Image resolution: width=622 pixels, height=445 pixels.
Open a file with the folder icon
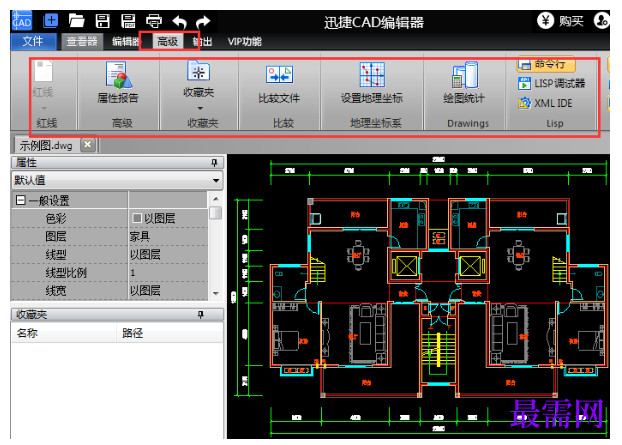tap(76, 21)
